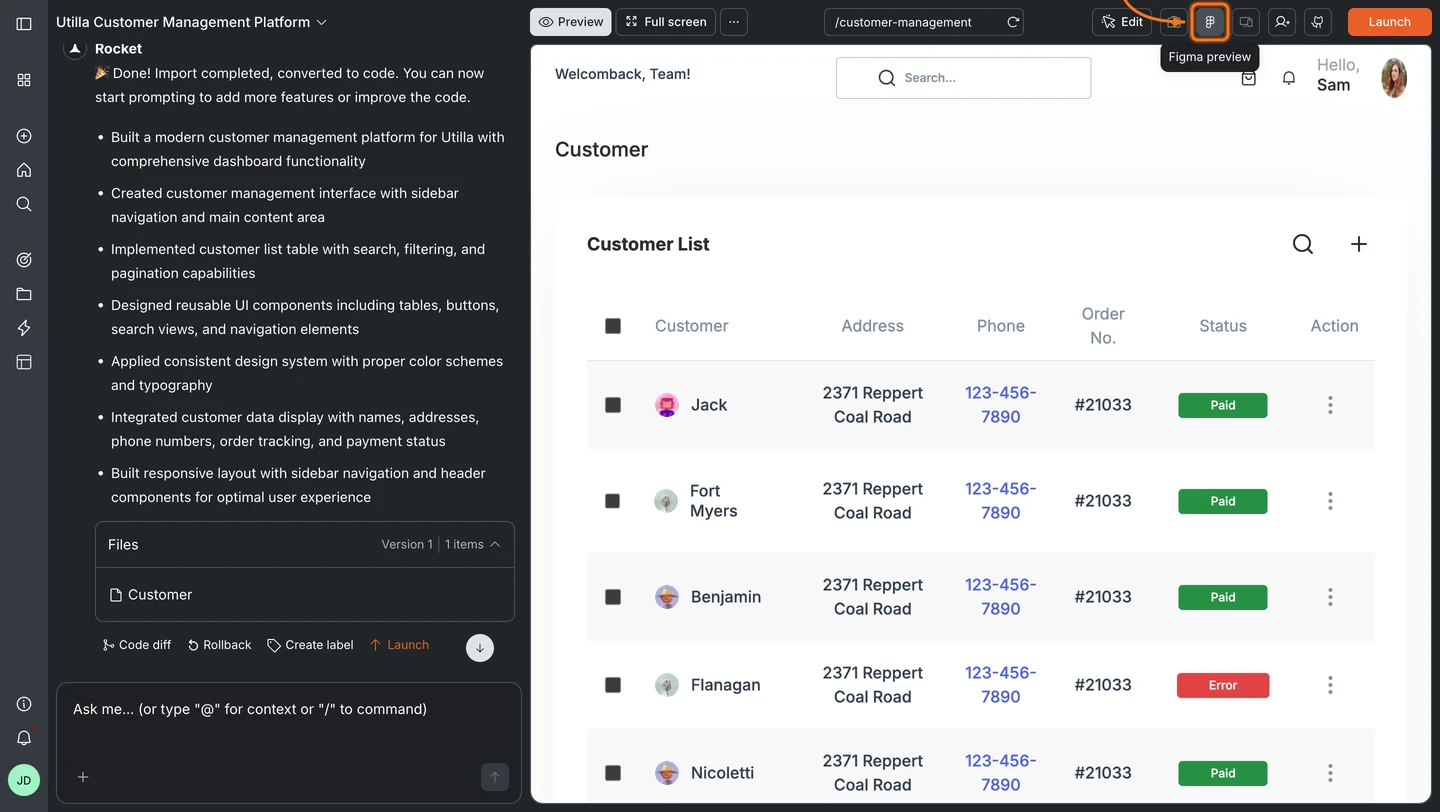Click the Launch button
Image resolution: width=1440 pixels, height=812 pixels.
(1389, 21)
